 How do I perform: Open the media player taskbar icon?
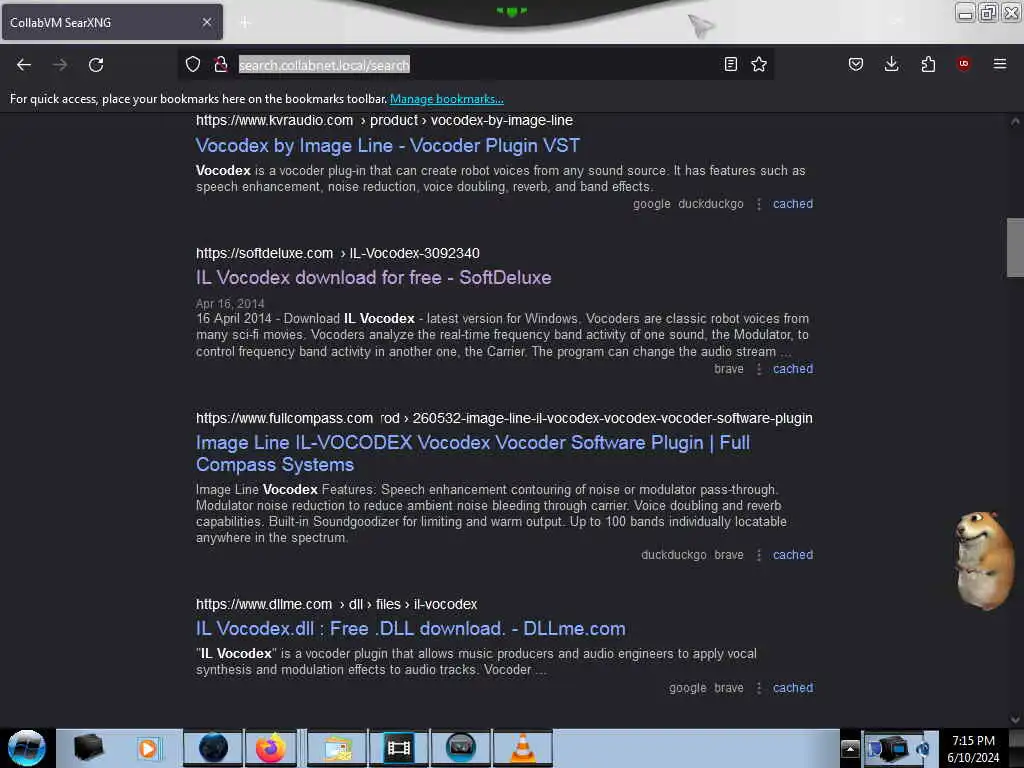[x=148, y=748]
